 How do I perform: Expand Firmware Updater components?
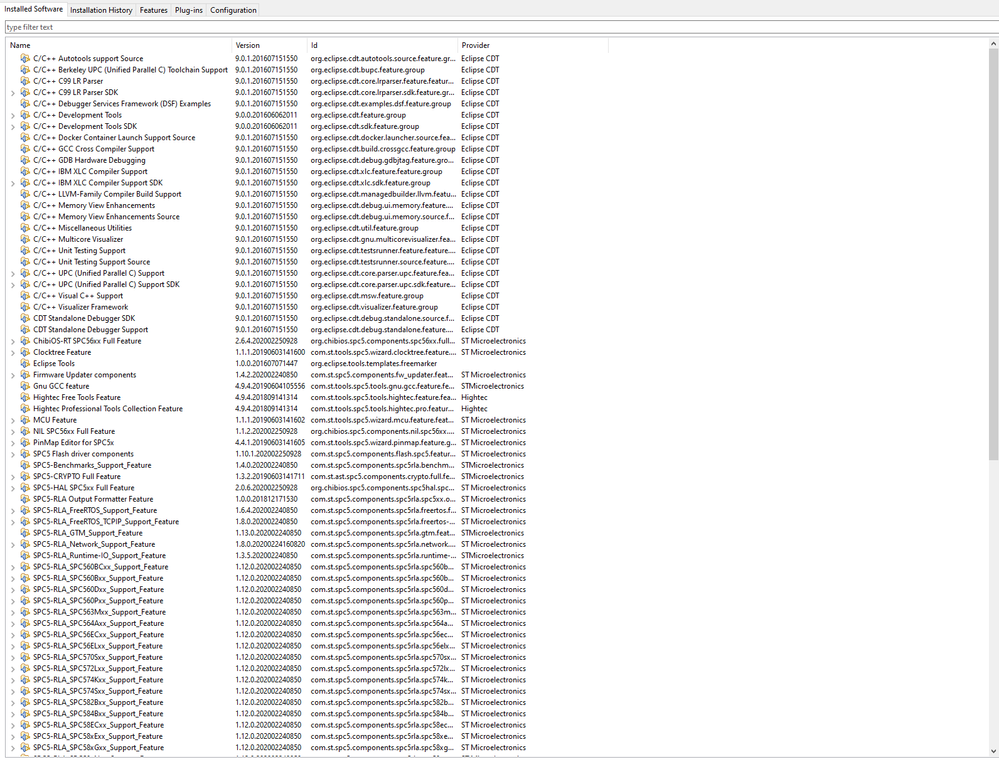13,375
